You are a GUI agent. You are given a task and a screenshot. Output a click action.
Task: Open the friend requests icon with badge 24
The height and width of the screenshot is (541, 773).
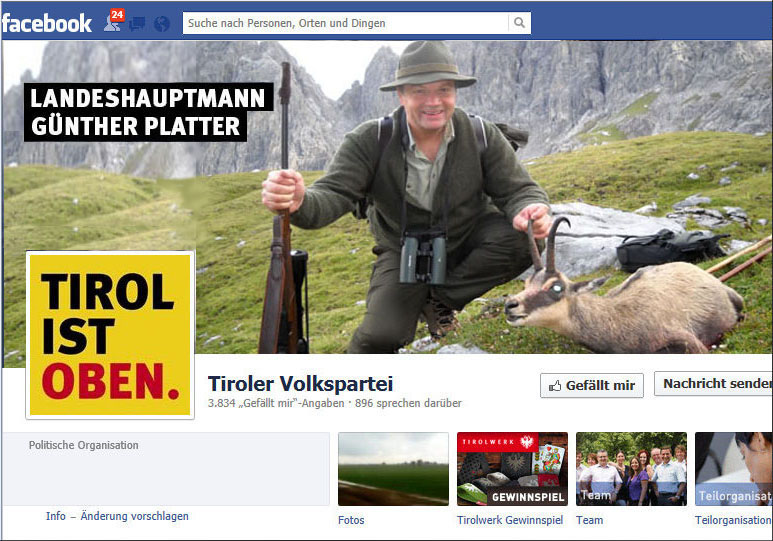[x=113, y=22]
